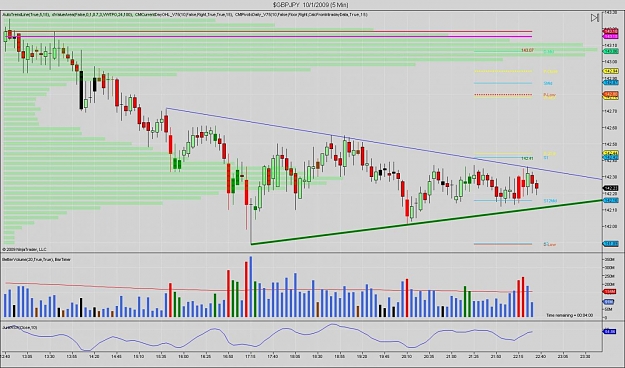Click the 14:20 time axis label
625x368 pixels.
point(94,356)
